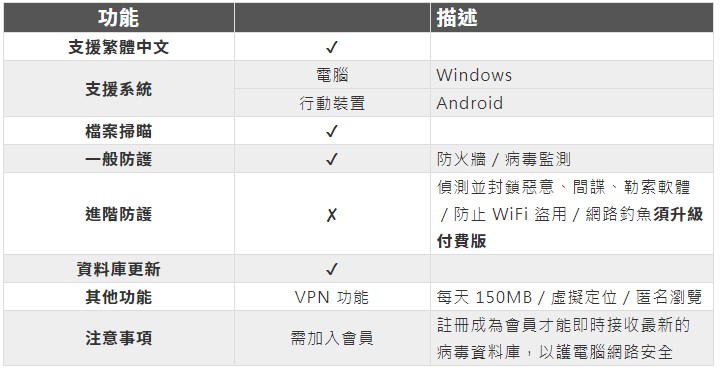Select the 描述 column header
The image size is (722, 370).
coord(457,18)
